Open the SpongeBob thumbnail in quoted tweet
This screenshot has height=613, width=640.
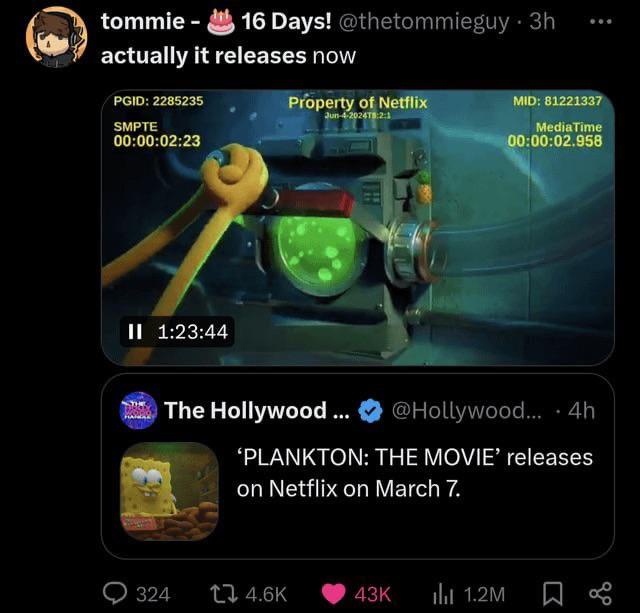[x=169, y=491]
